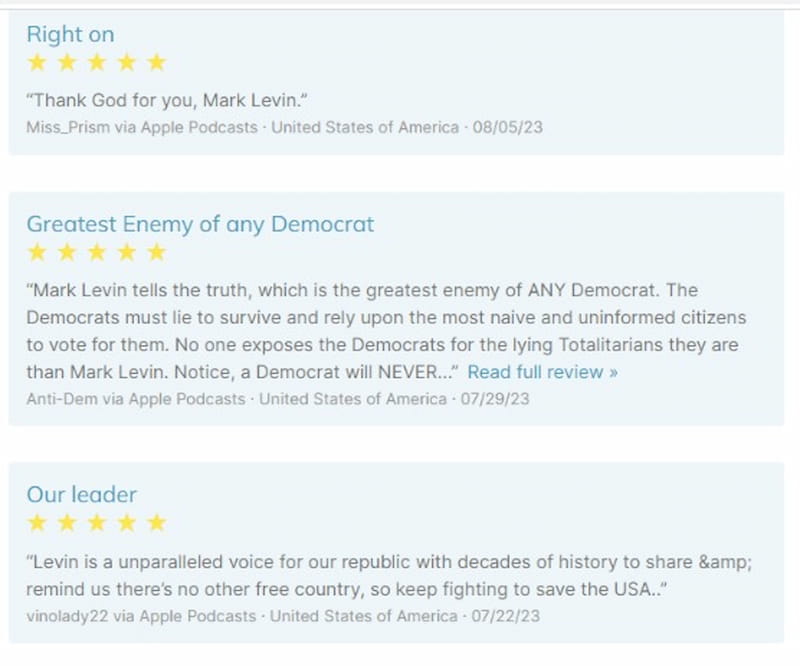Click the Levin is a unparalleled voice text
Image resolution: width=800 pixels, height=666 pixels.
pyautogui.click(x=389, y=576)
